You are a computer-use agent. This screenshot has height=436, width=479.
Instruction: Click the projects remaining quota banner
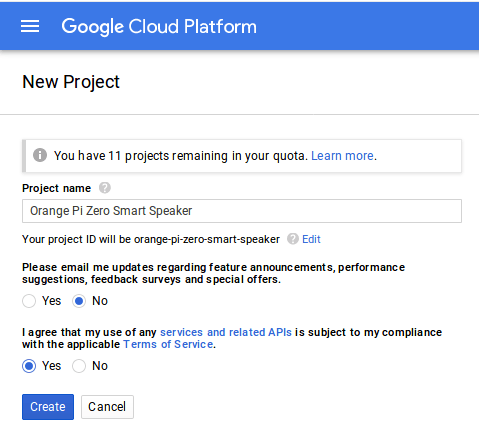[242, 156]
